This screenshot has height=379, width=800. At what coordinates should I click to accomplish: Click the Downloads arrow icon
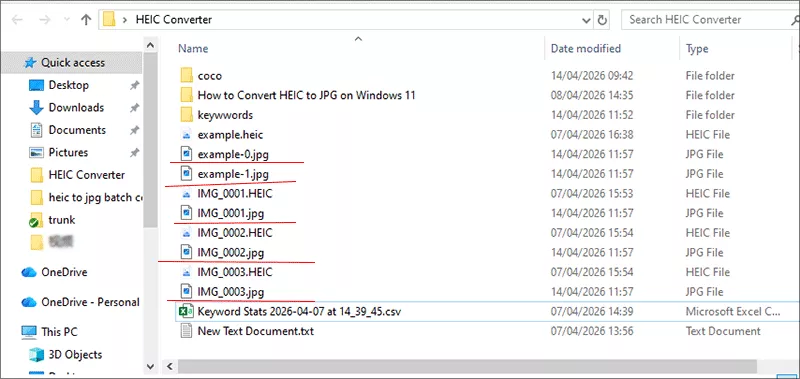[37, 108]
